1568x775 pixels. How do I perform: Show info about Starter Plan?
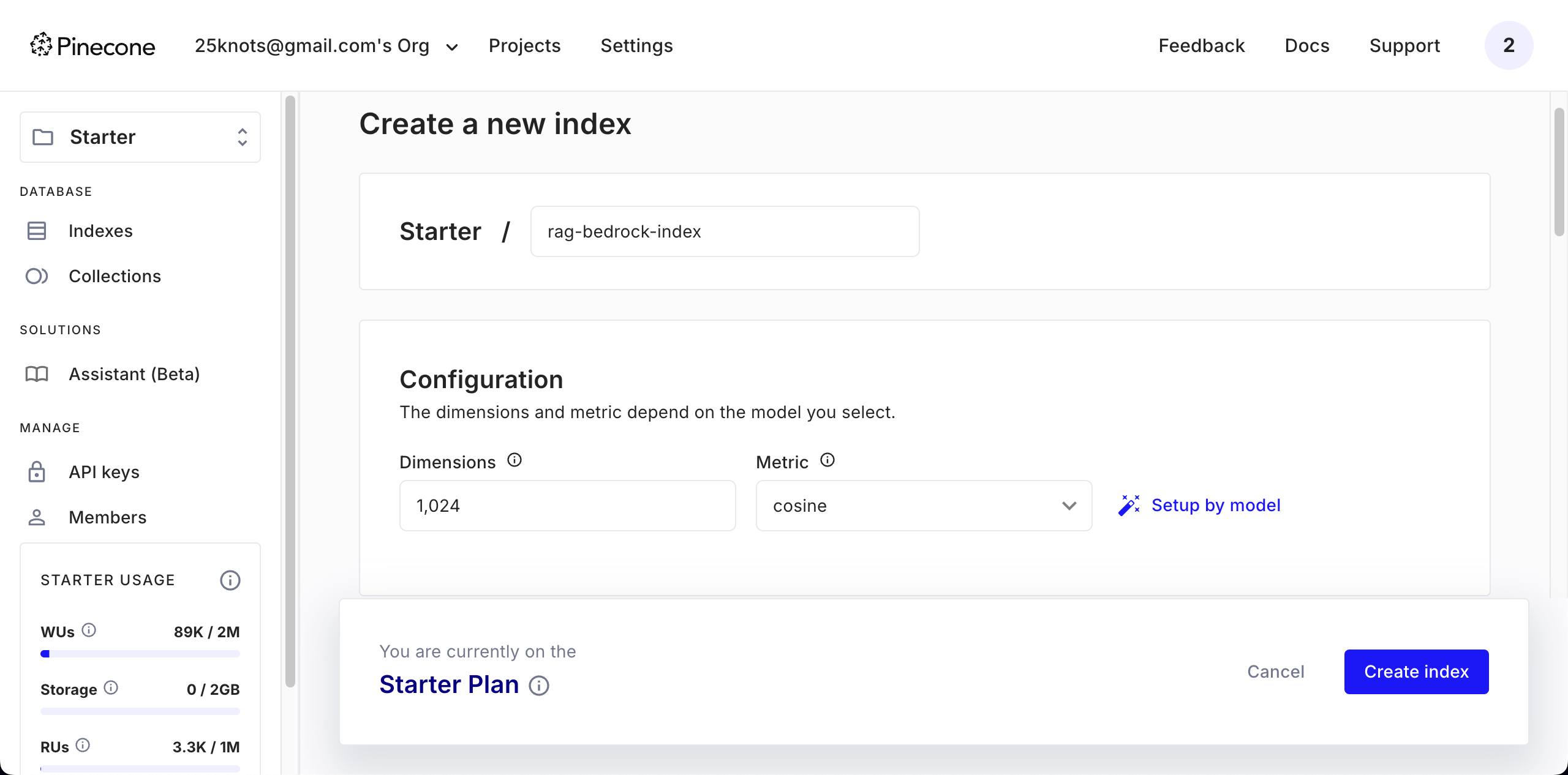[x=539, y=686]
